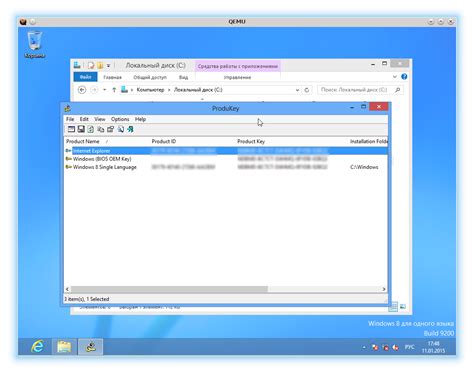Open the Find tool in ProduKey toolbar
Screen dimensions: 474x374
121,129
